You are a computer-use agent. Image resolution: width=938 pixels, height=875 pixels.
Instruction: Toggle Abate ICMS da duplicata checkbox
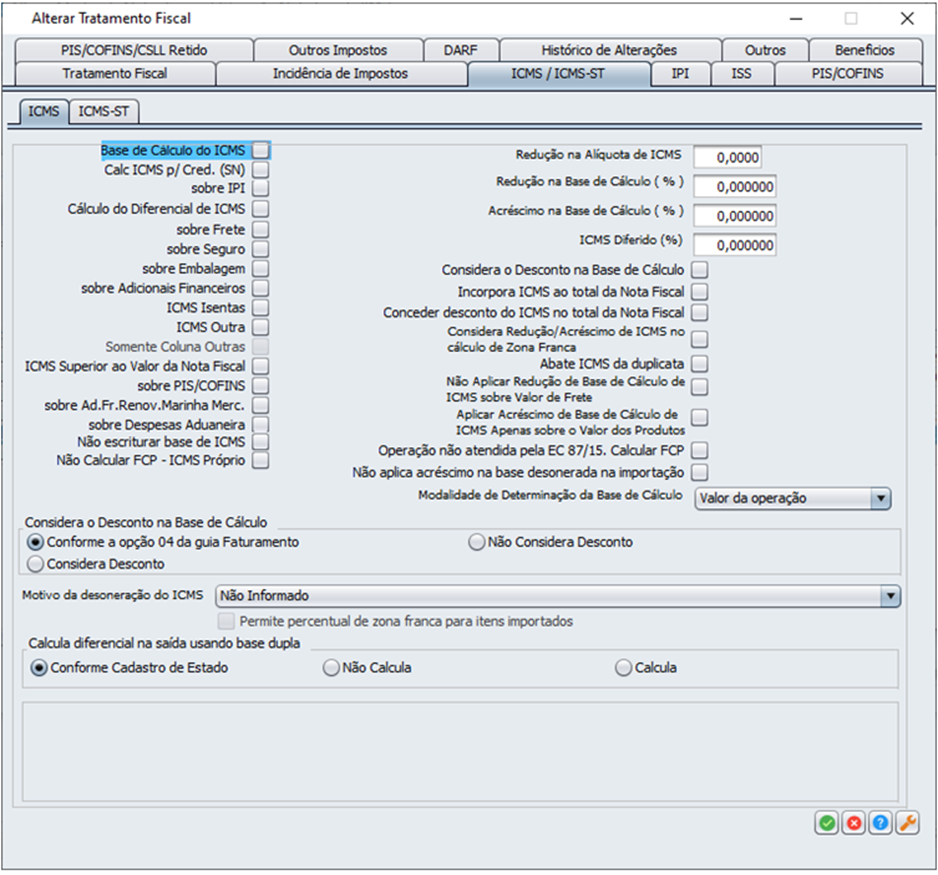699,364
